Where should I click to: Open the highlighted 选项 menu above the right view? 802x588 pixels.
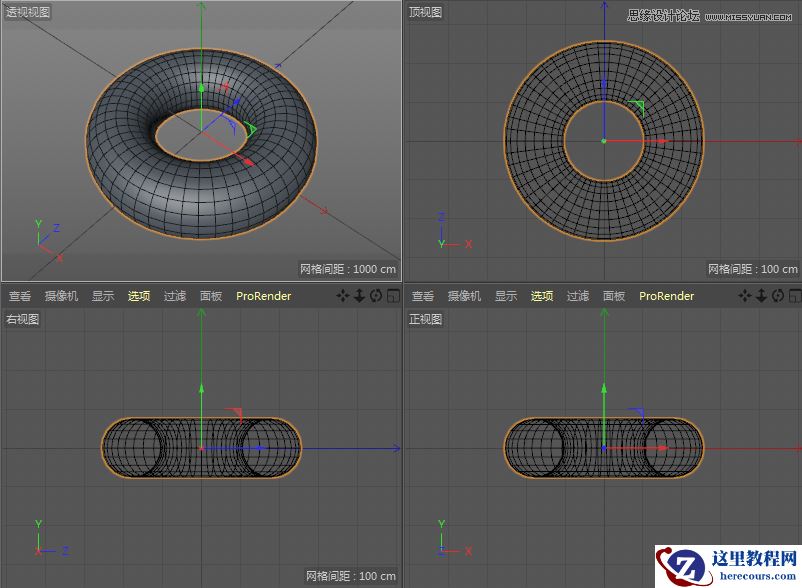[139, 296]
